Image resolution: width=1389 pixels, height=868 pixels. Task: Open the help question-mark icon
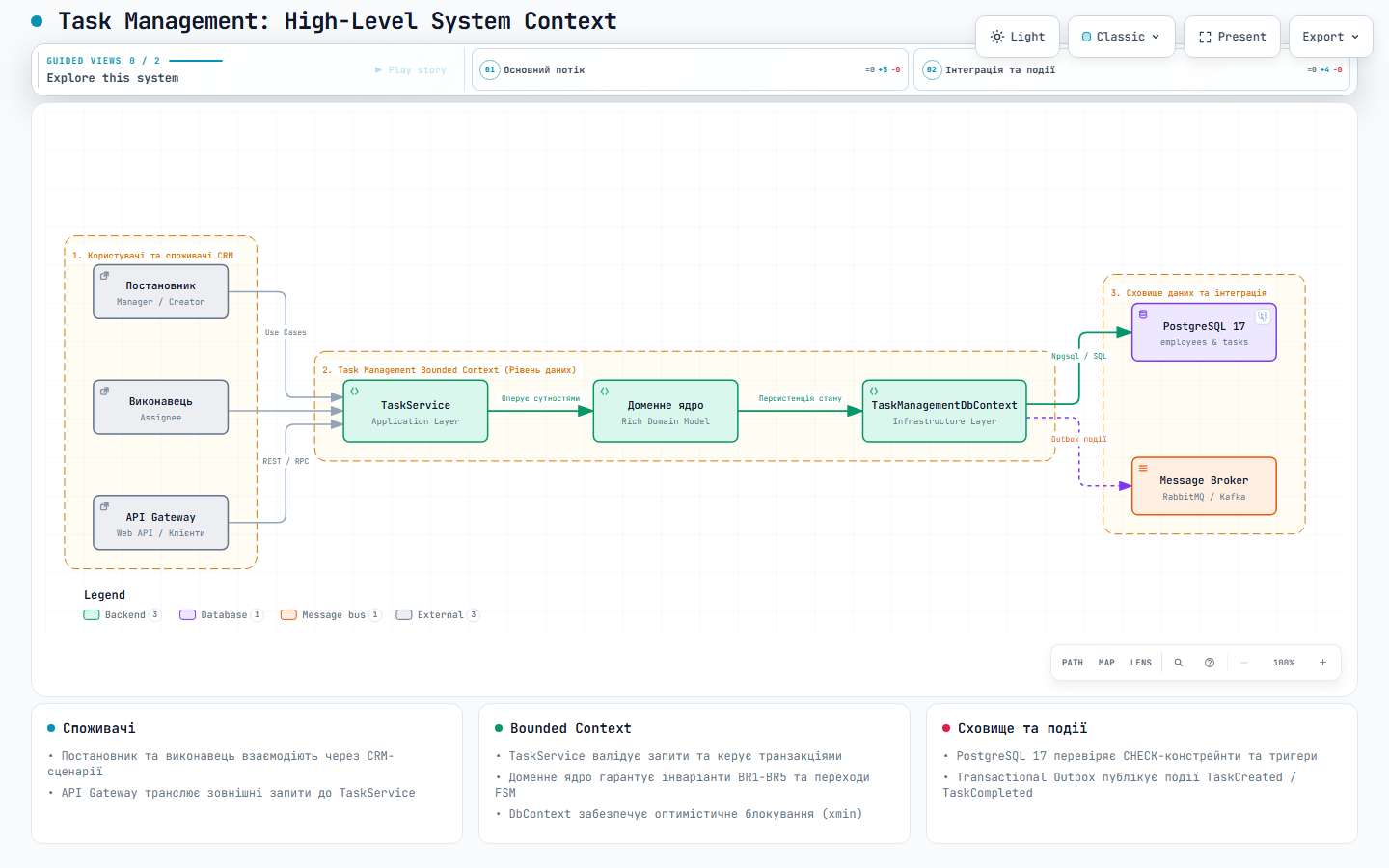[x=1210, y=663]
